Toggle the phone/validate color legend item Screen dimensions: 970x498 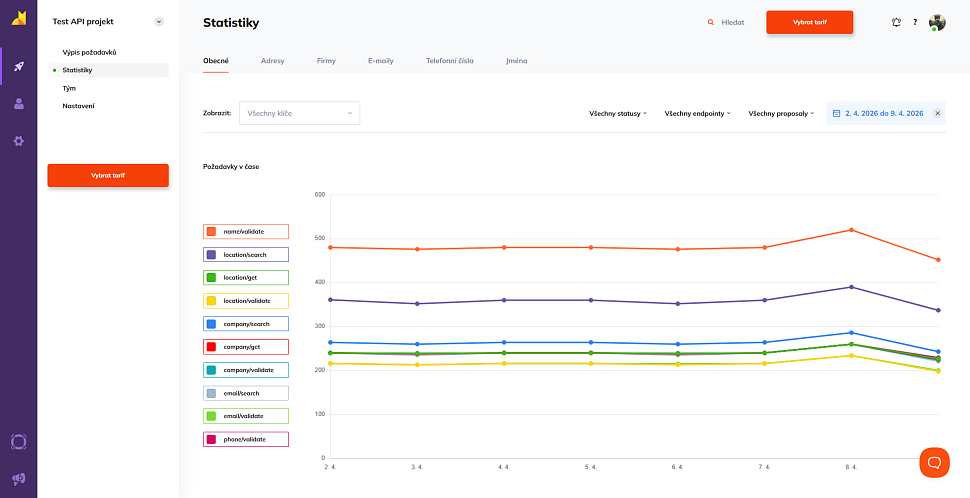click(246, 439)
